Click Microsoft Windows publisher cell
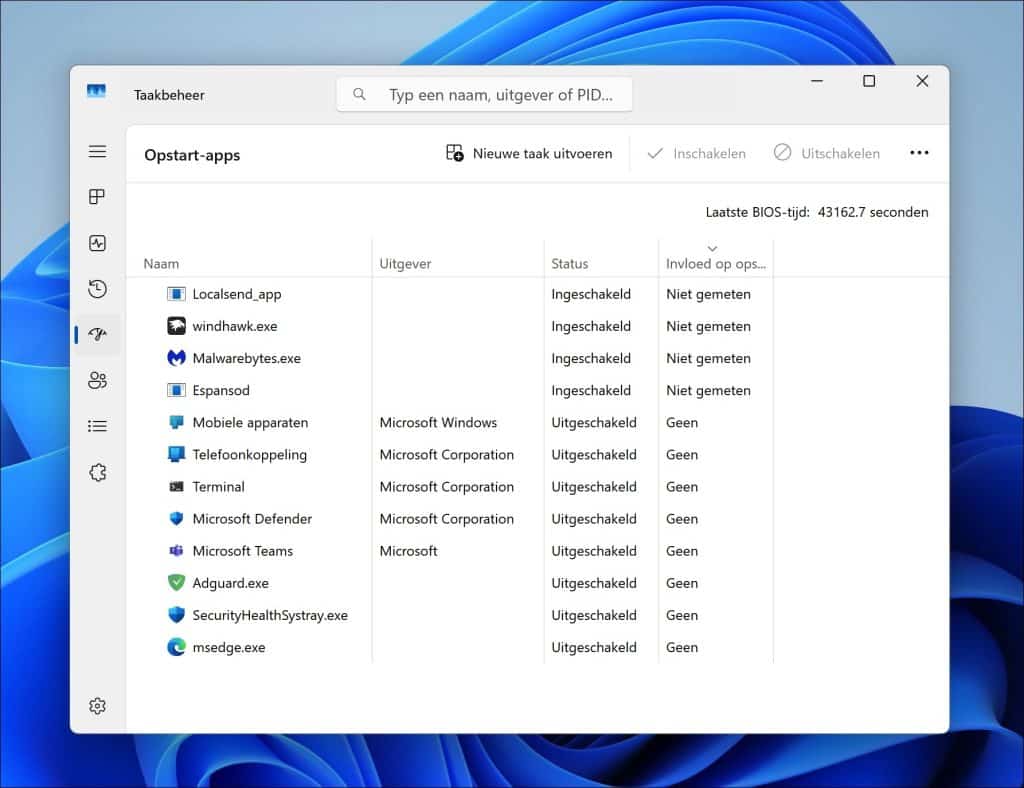 [438, 422]
